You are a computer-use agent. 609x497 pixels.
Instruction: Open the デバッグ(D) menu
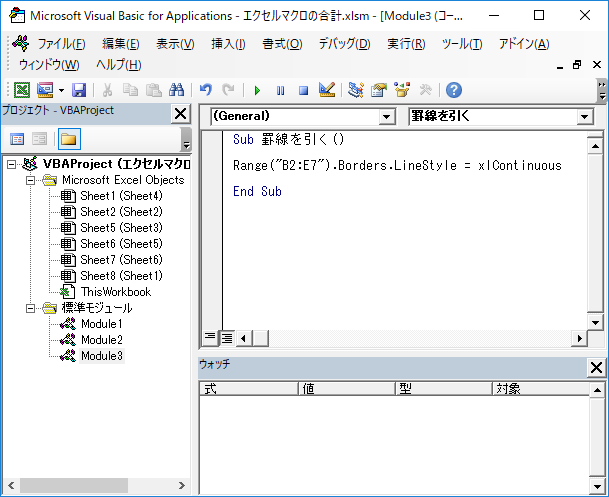[x=344, y=44]
